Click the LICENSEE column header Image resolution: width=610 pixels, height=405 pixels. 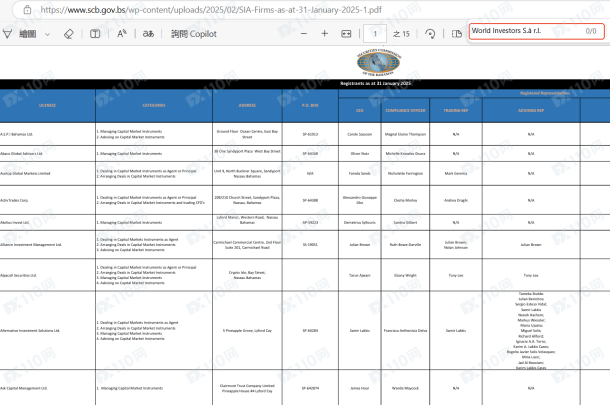[47, 105]
